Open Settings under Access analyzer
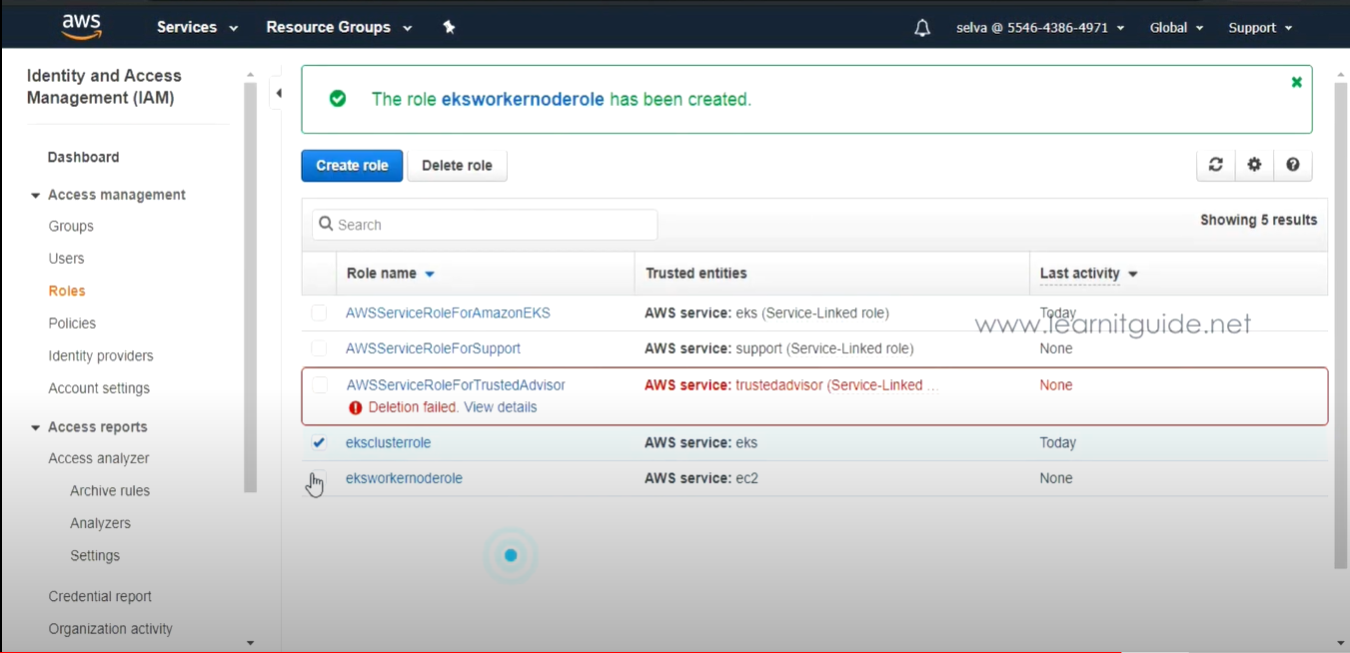Viewport: 1350px width, 653px height. 95,556
